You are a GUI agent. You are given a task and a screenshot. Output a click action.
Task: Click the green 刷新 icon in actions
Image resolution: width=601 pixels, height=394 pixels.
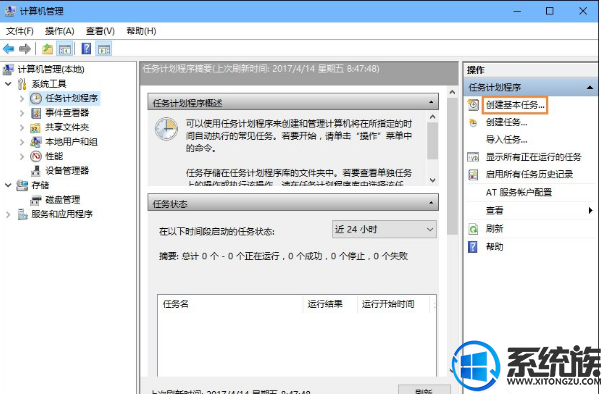(473, 229)
